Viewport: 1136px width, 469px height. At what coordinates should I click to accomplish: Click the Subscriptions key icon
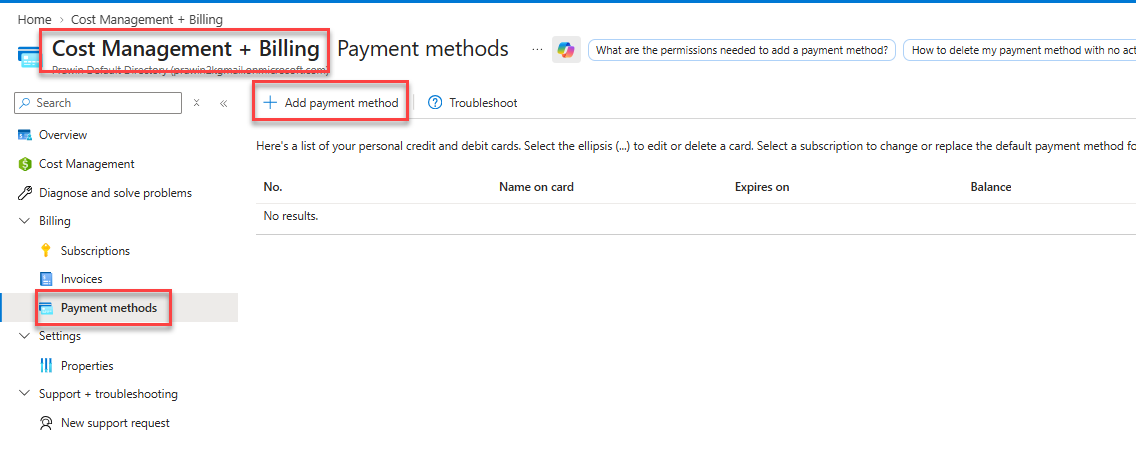tap(46, 251)
